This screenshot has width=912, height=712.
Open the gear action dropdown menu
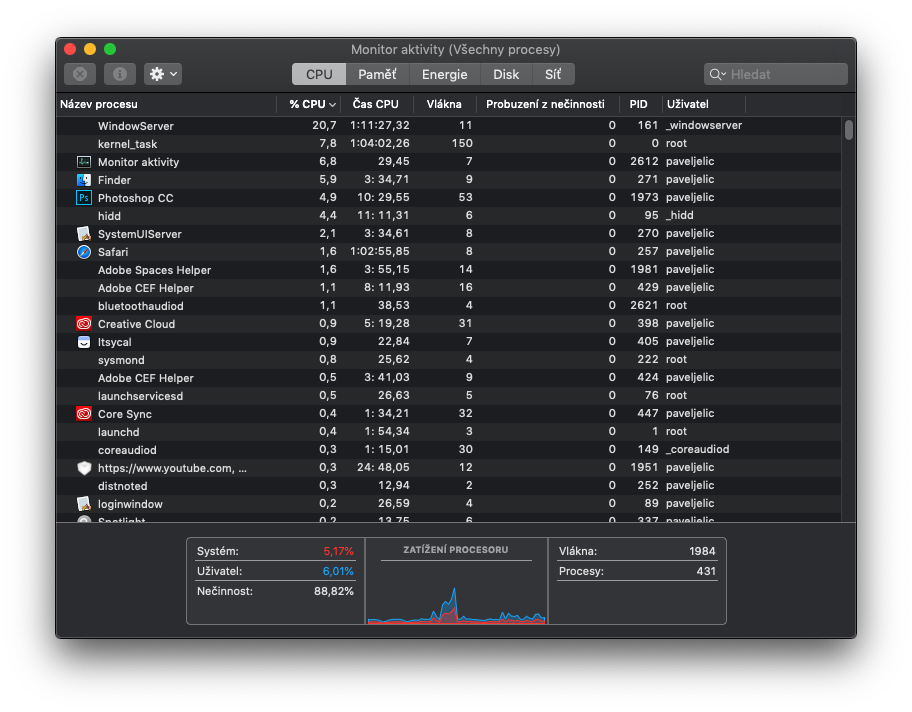163,74
